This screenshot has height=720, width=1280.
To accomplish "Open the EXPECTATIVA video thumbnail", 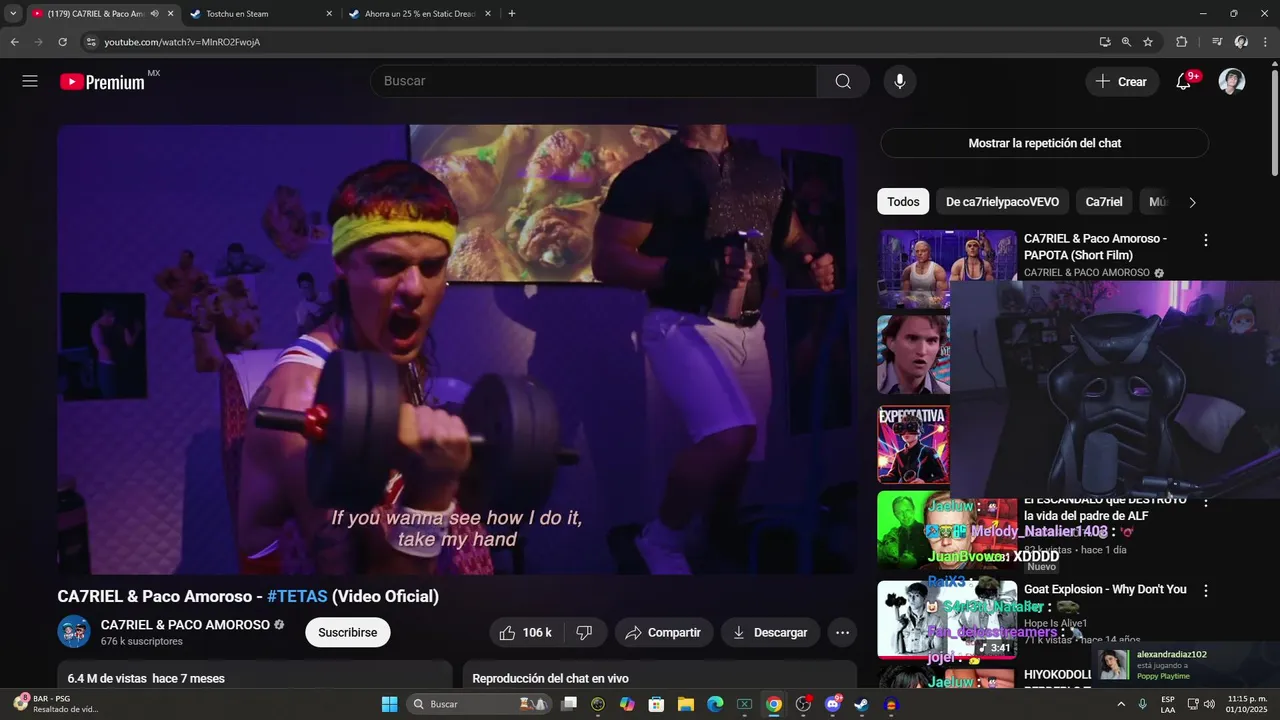I will click(x=913, y=444).
